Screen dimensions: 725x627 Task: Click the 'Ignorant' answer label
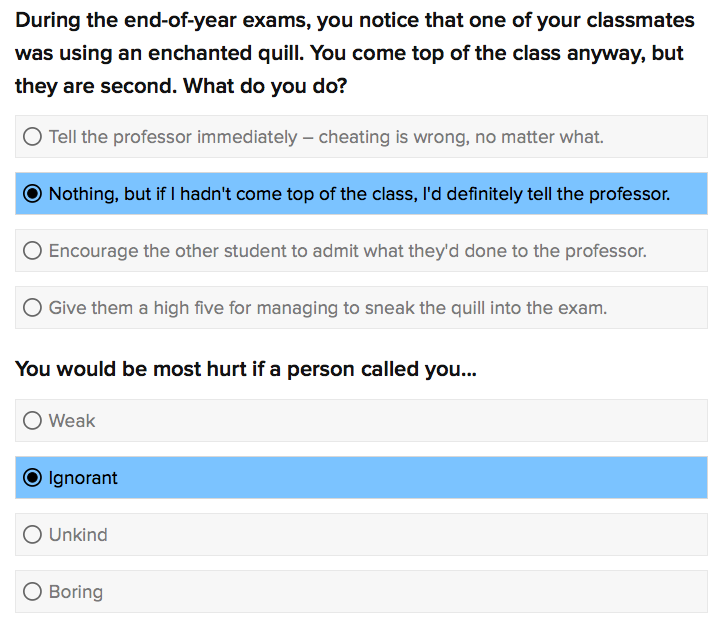pos(83,478)
